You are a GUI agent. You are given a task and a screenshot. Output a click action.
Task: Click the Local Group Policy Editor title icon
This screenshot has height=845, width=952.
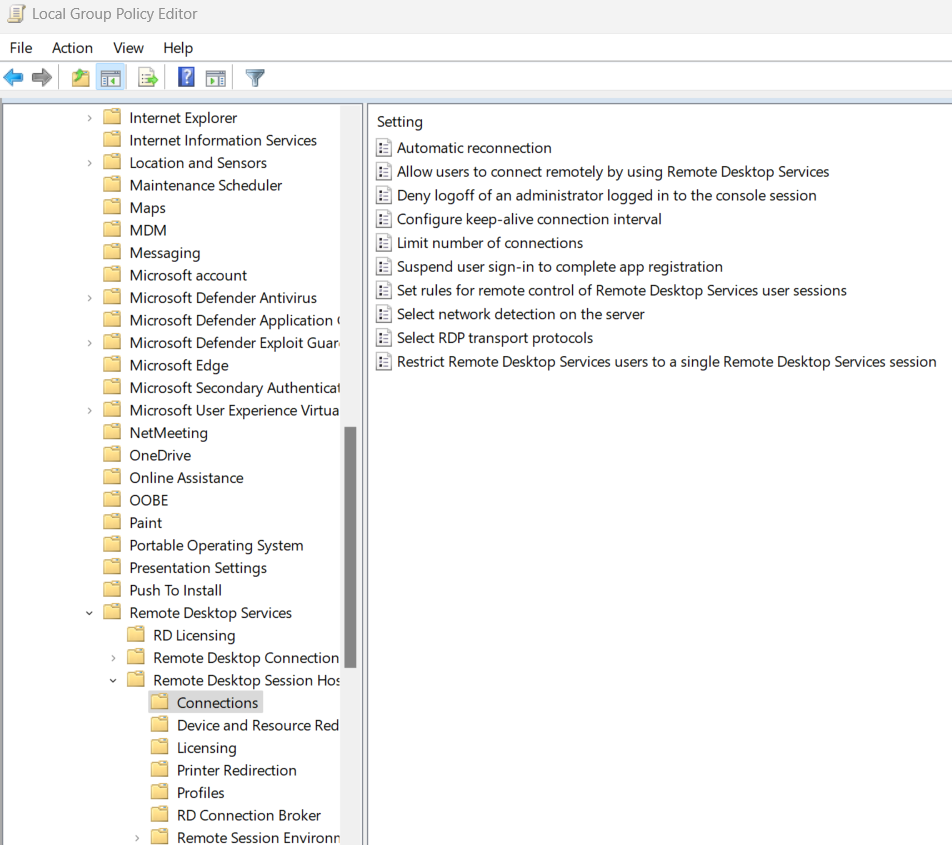[16, 13]
